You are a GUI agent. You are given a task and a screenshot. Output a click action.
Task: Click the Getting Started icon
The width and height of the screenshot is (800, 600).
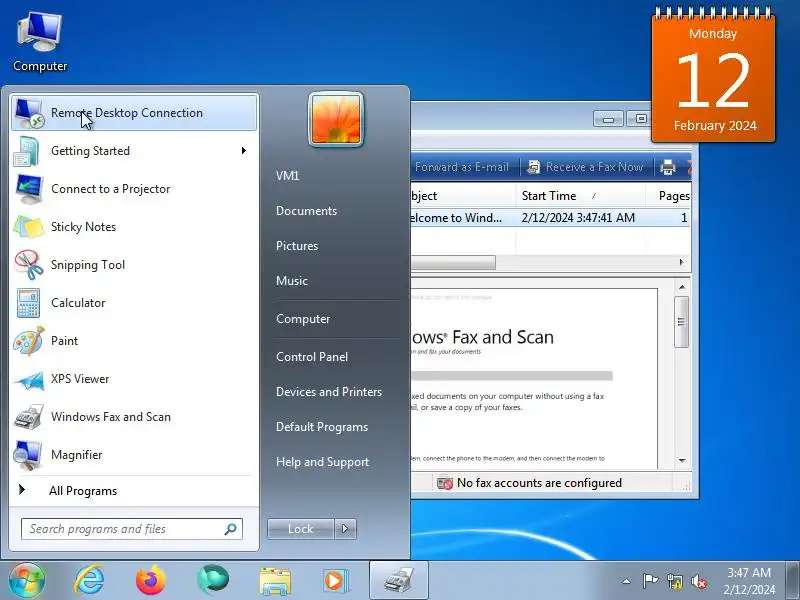(x=28, y=151)
